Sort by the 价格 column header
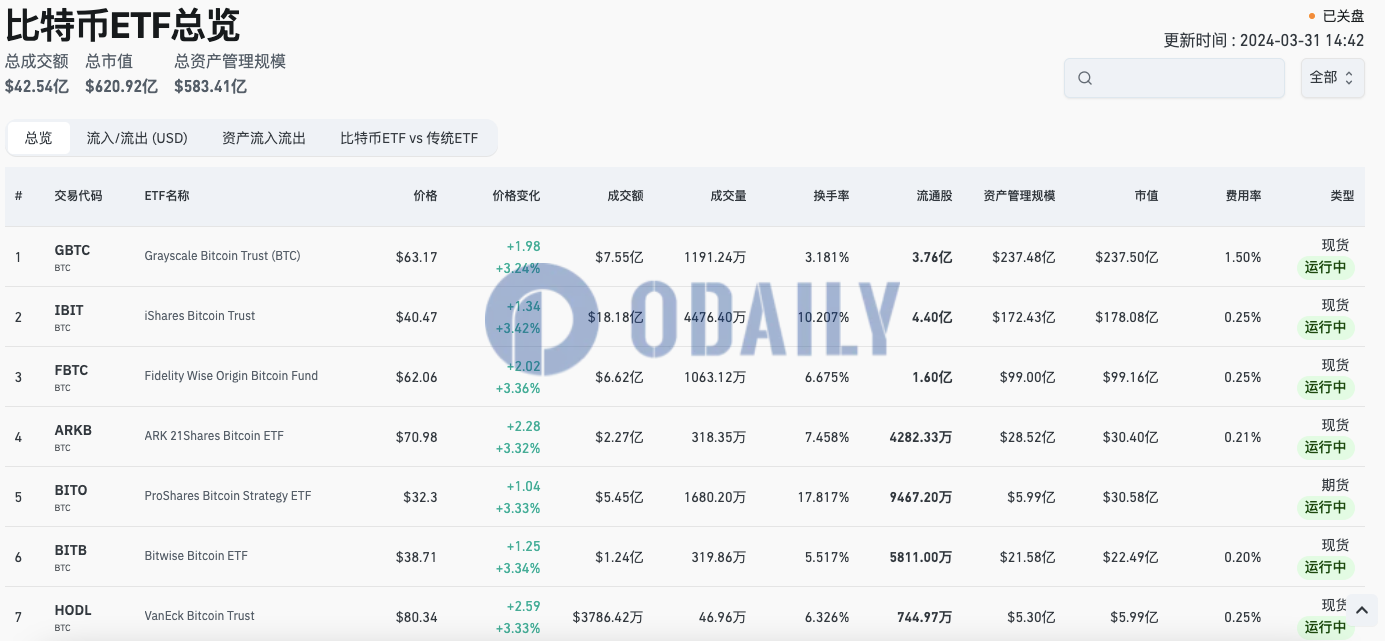The width and height of the screenshot is (1385, 641). [x=425, y=196]
